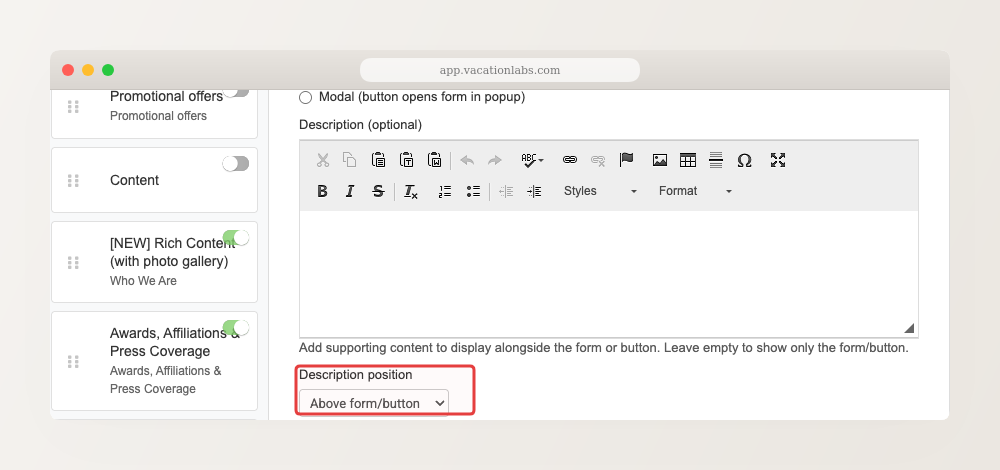The width and height of the screenshot is (1000, 470).
Task: Click Paste as plain text icon
Action: pyautogui.click(x=406, y=160)
